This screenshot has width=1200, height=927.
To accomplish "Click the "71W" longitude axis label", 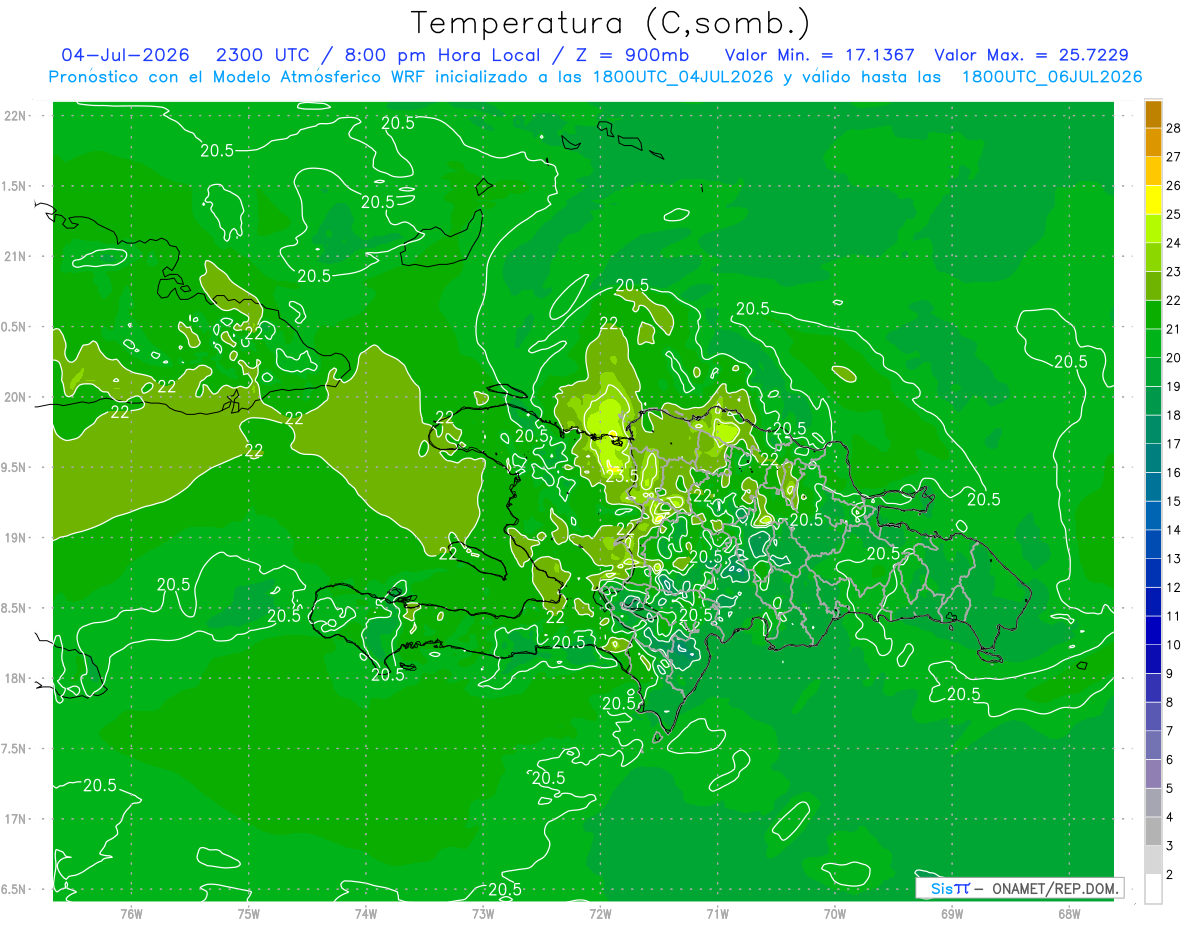I will pos(717,913).
